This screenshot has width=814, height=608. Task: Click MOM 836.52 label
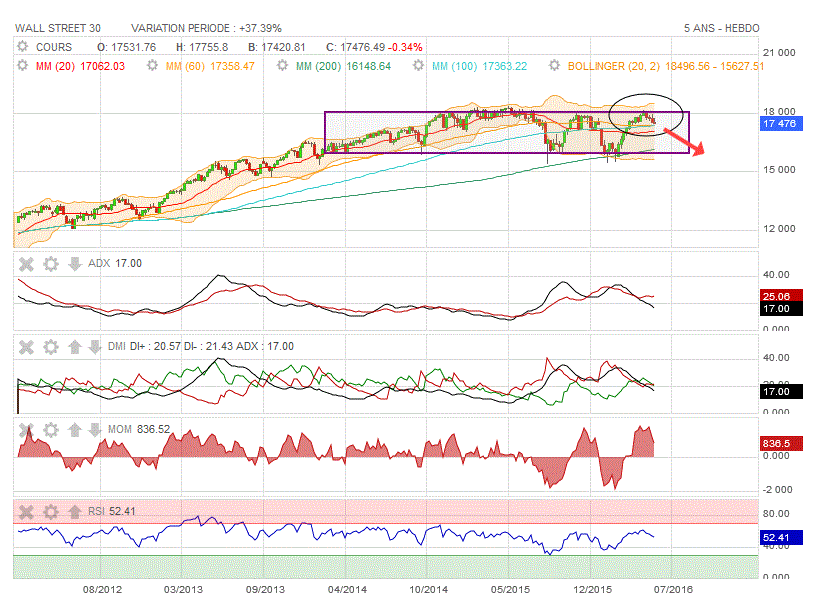pyautogui.click(x=139, y=429)
